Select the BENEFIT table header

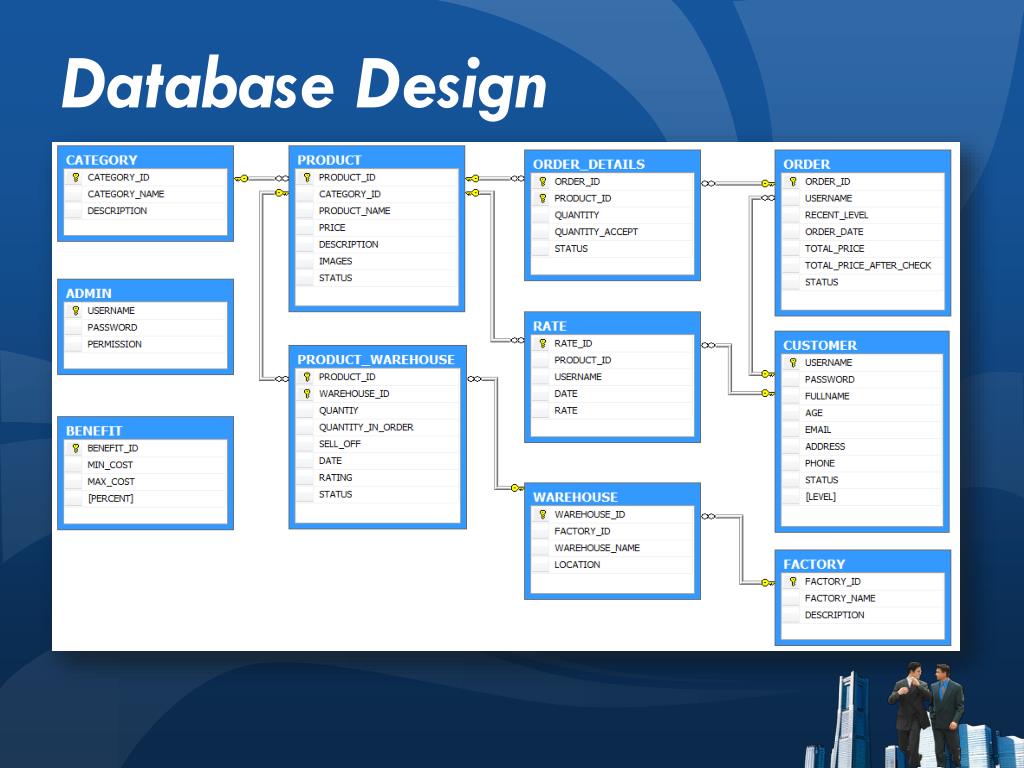click(x=146, y=430)
